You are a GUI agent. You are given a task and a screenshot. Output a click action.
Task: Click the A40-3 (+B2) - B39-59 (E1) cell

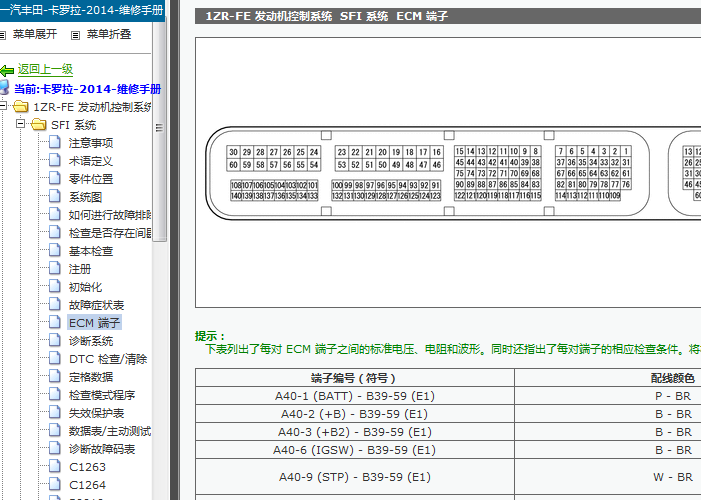click(355, 432)
